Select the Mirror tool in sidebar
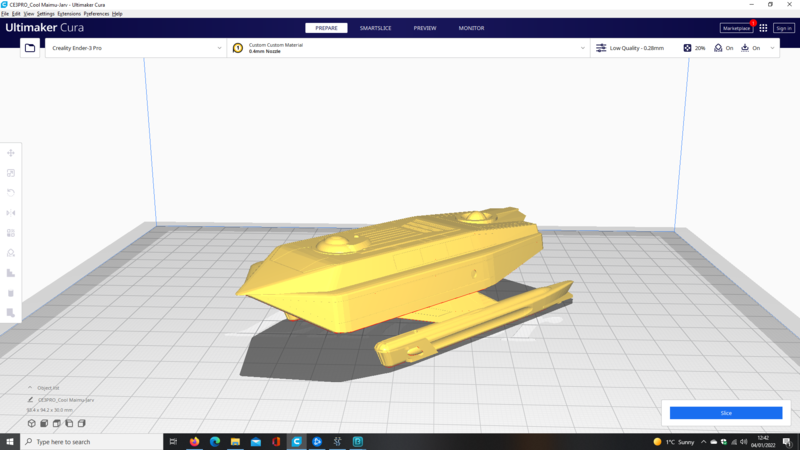Image resolution: width=800 pixels, height=450 pixels. (11, 213)
